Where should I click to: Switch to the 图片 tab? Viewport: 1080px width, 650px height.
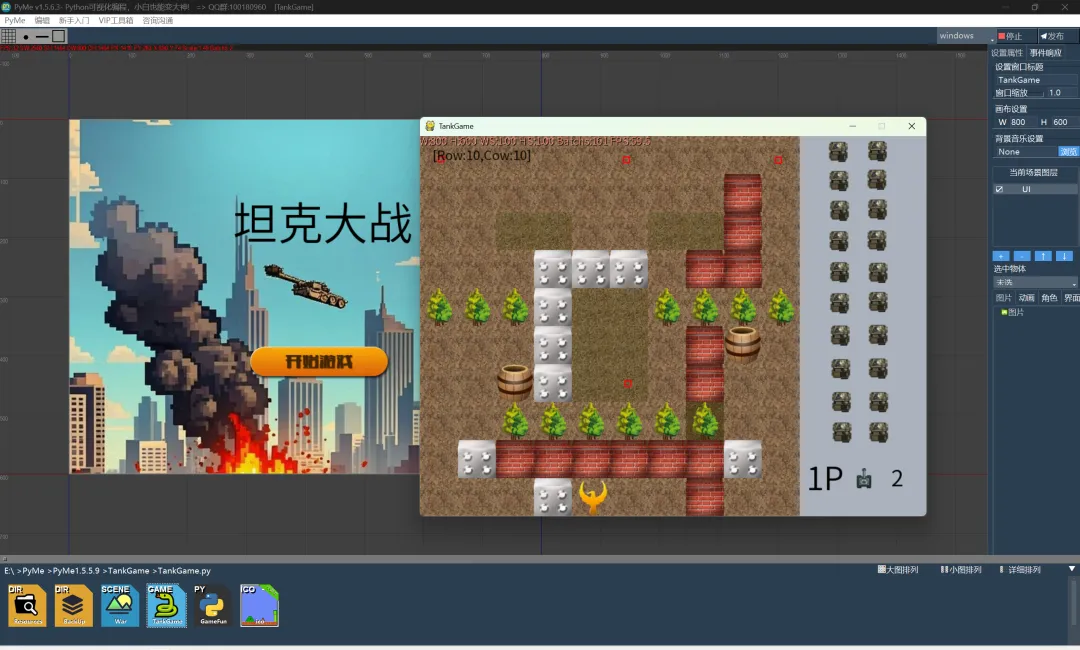[x=1004, y=298]
